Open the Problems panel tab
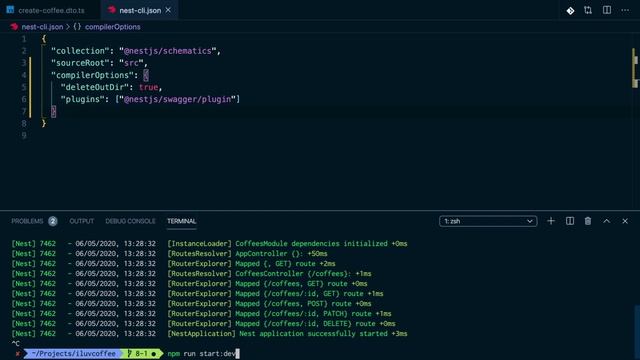The image size is (640, 360). (27, 221)
